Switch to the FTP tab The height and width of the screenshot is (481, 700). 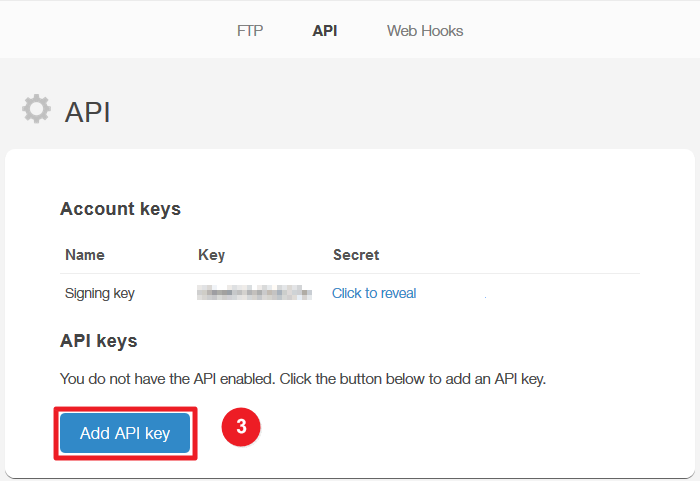(250, 31)
